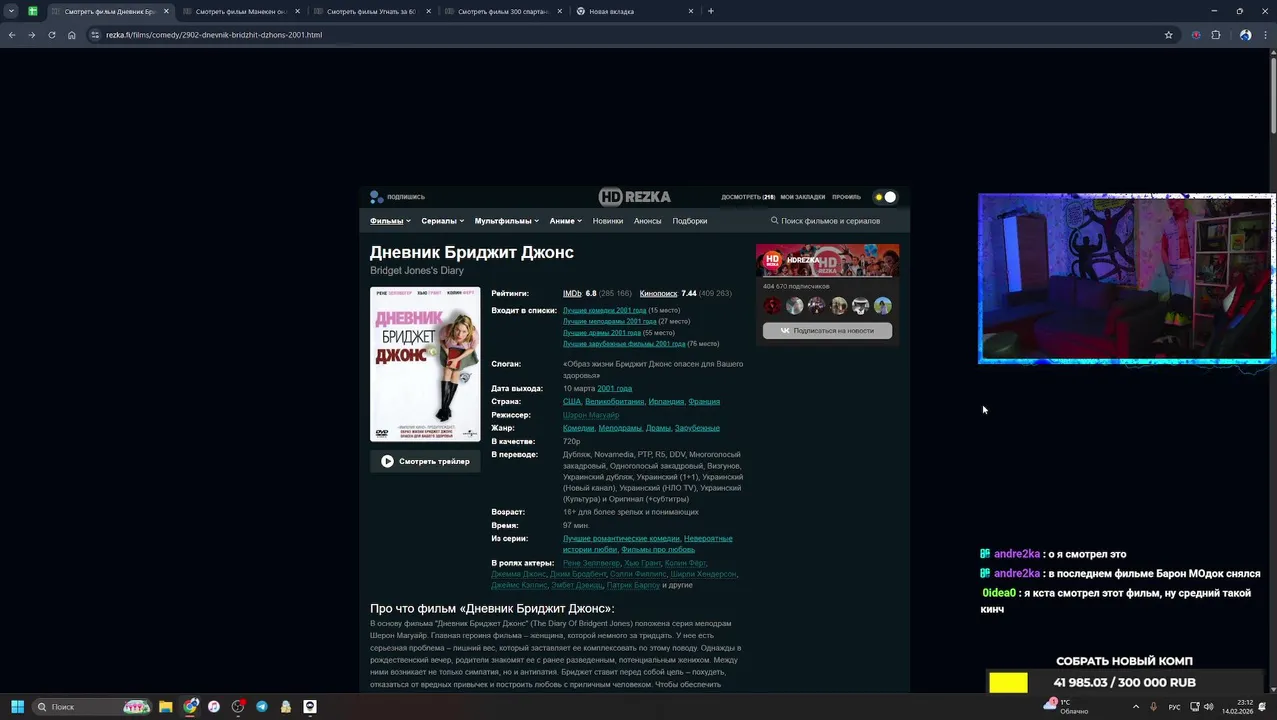Show hidden system tray icons
The image size is (1277, 720).
(x=1135, y=707)
